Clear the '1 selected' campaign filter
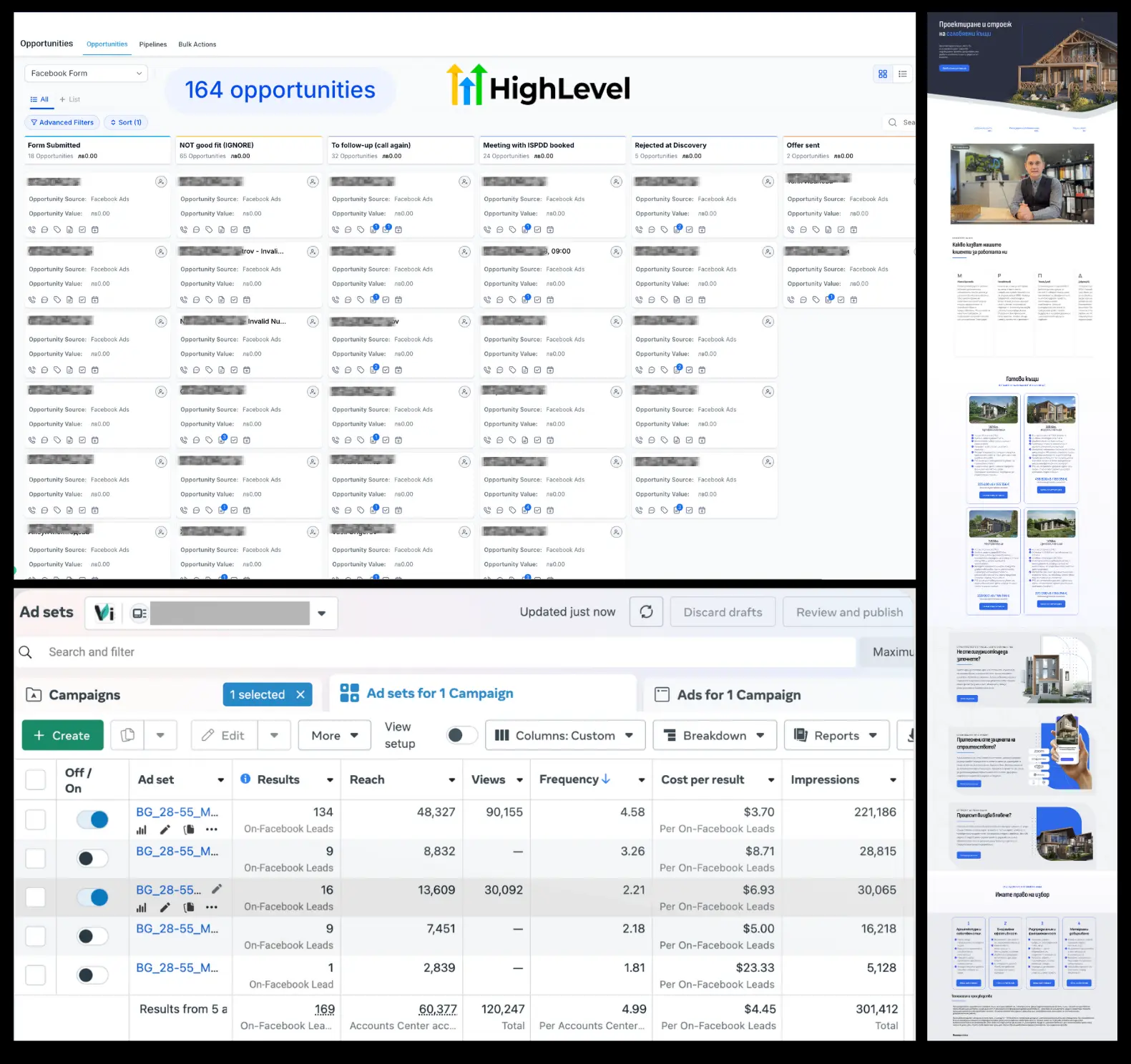The image size is (1131, 1064). [300, 694]
